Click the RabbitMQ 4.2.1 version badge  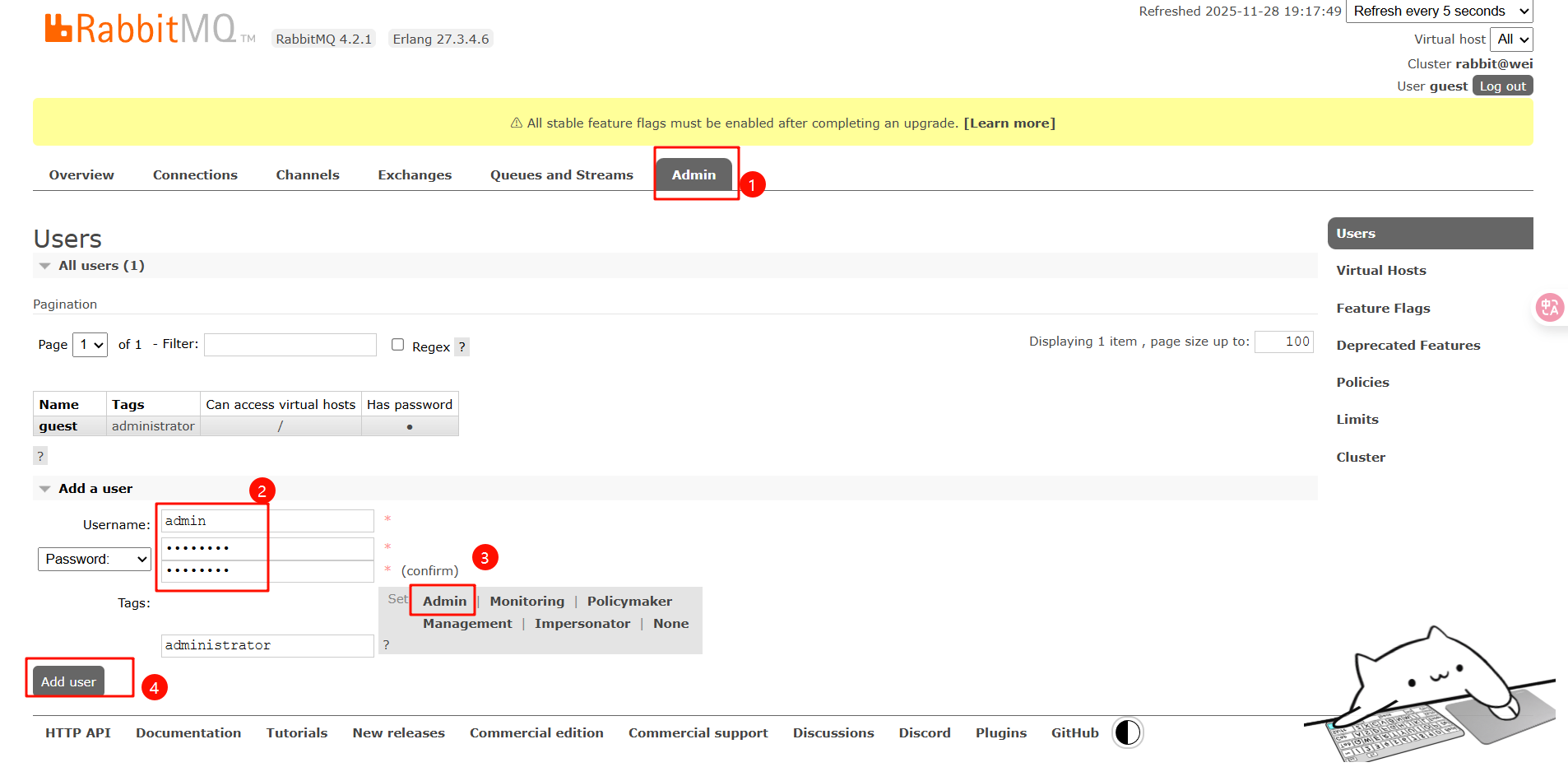(324, 39)
